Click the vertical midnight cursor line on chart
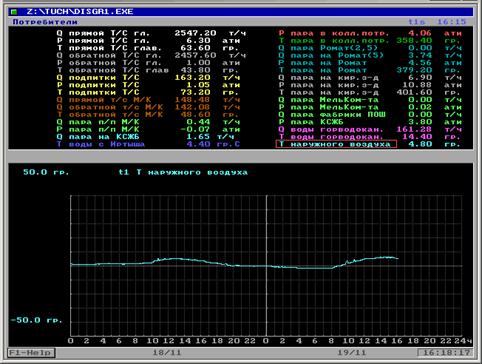Screen dimensions: 482x364 click(x=266, y=266)
